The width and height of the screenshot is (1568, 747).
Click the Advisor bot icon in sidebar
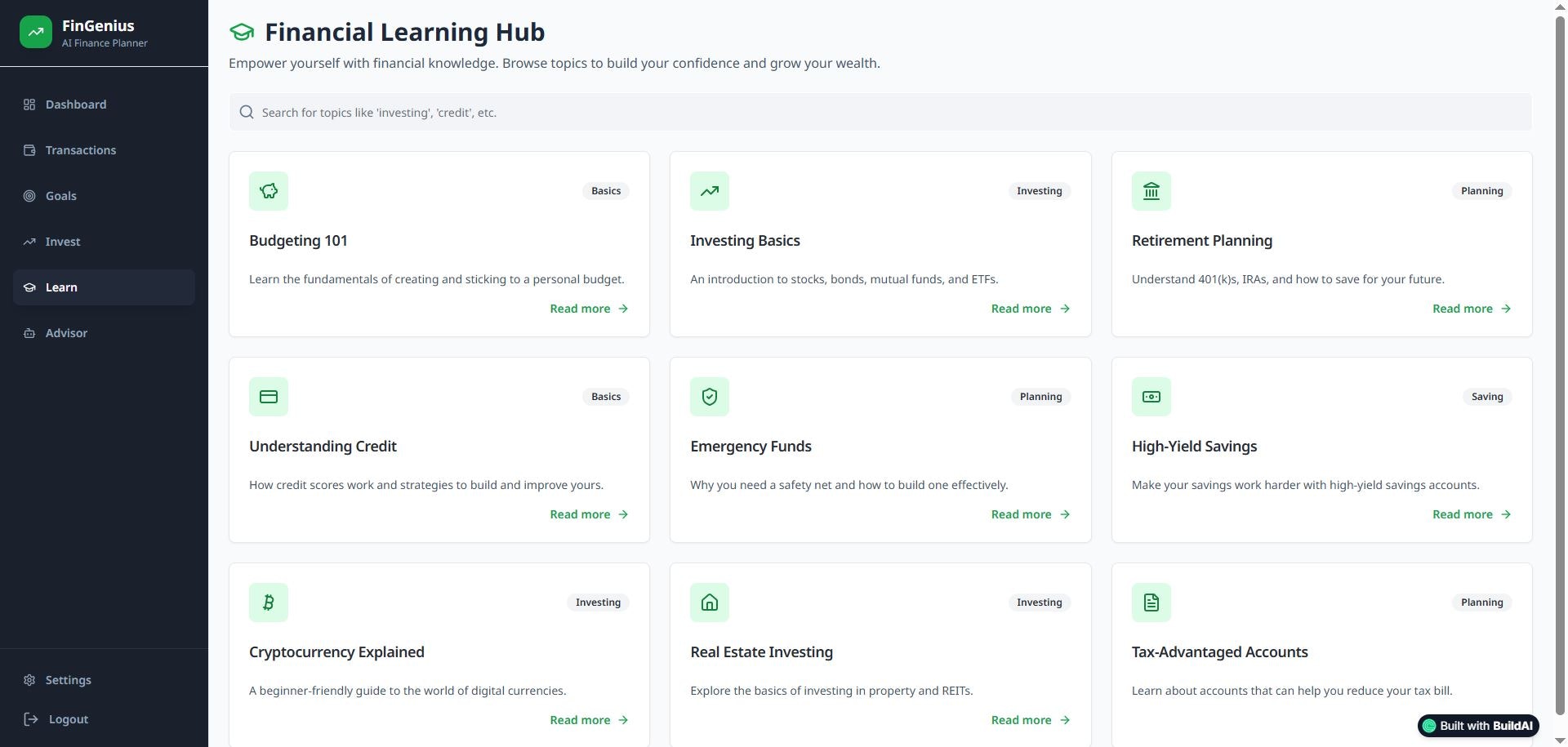[x=29, y=333]
